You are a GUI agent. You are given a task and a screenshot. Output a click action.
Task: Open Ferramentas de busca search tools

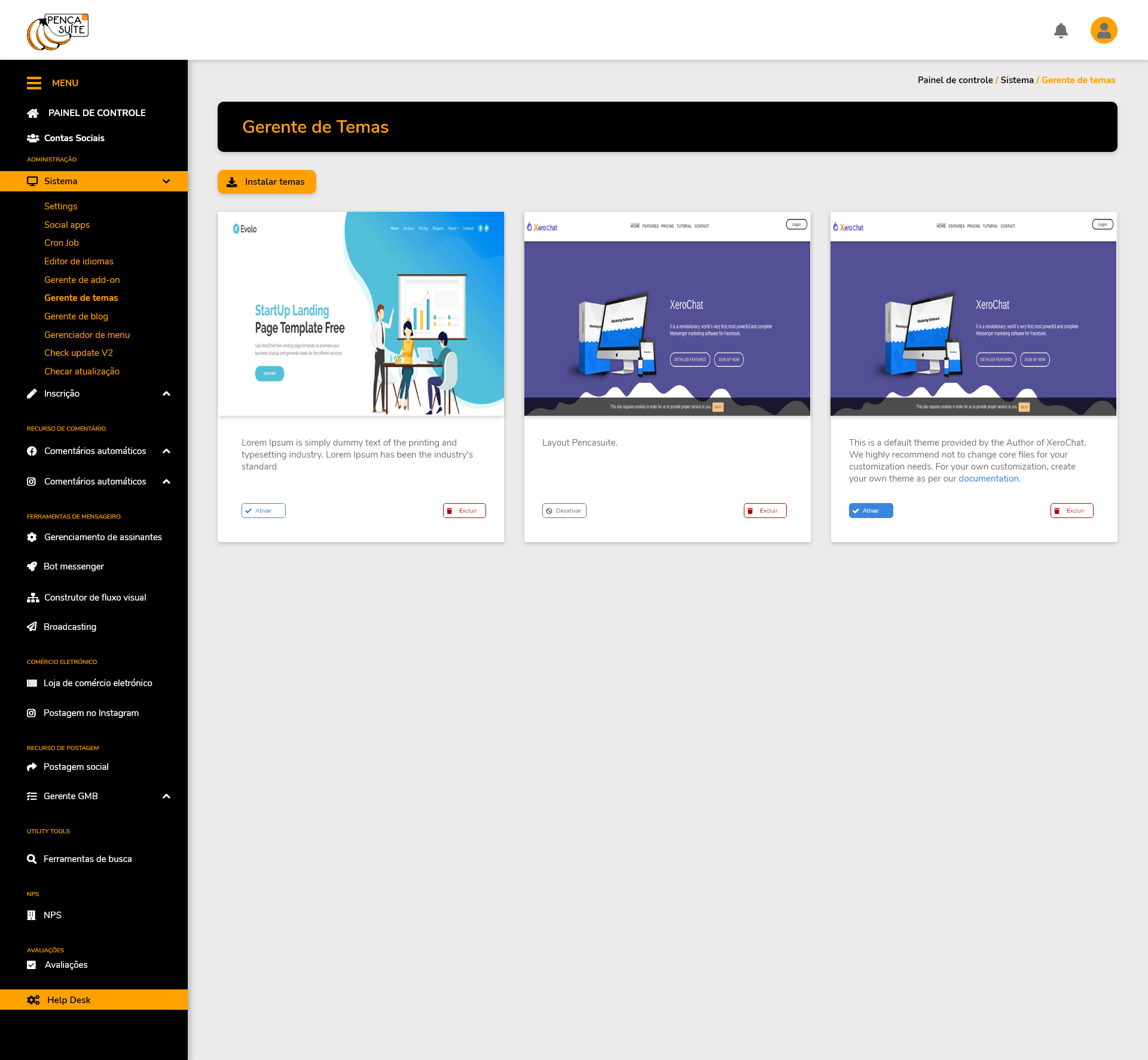click(x=87, y=859)
